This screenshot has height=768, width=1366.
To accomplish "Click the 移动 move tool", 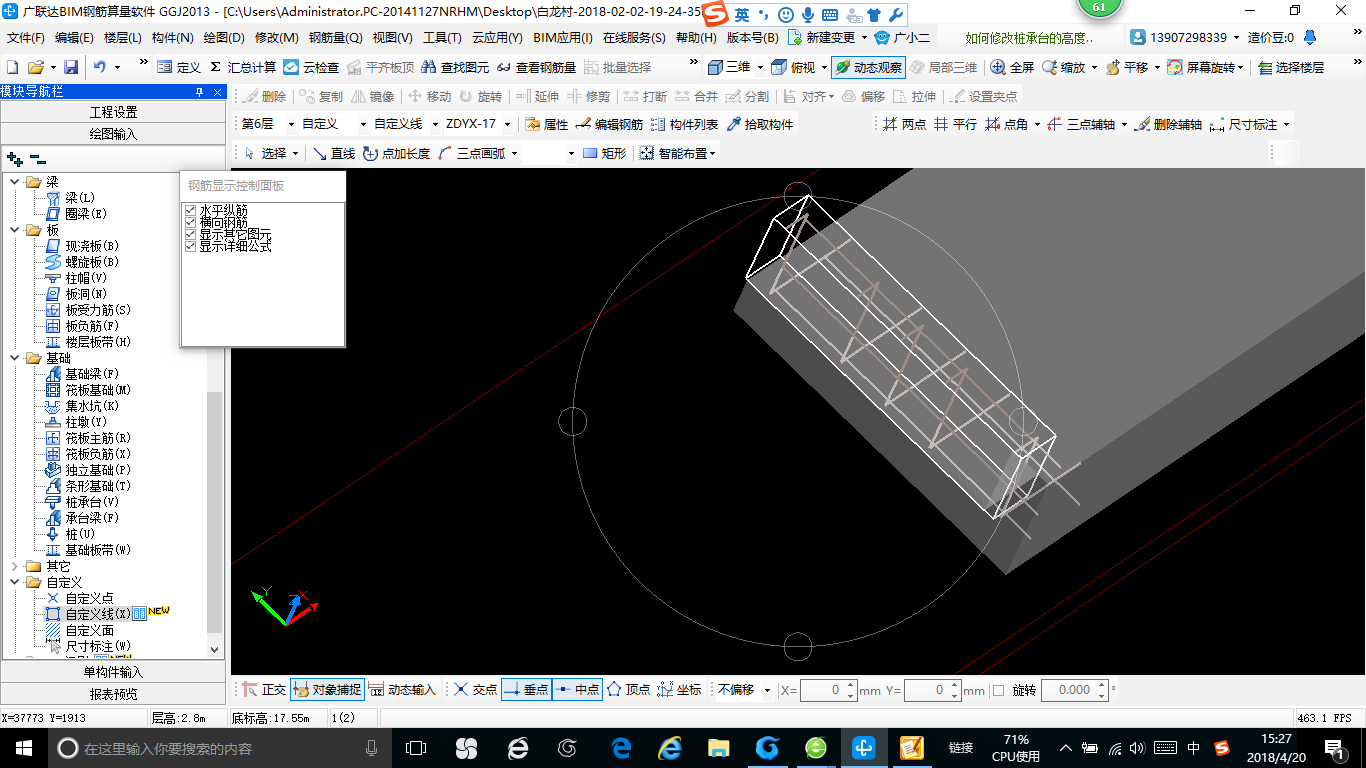I will click(429, 96).
